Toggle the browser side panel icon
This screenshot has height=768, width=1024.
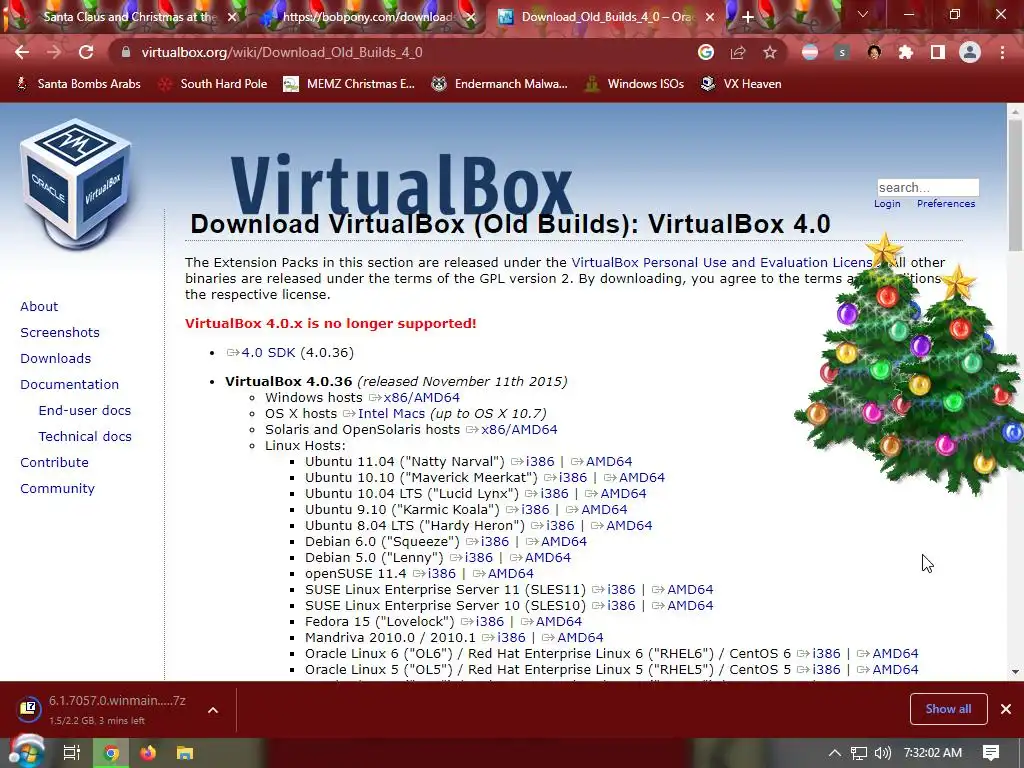(x=938, y=52)
